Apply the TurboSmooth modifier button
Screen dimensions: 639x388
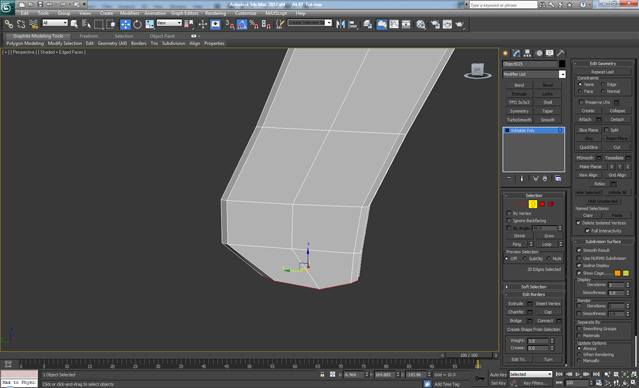(x=519, y=120)
